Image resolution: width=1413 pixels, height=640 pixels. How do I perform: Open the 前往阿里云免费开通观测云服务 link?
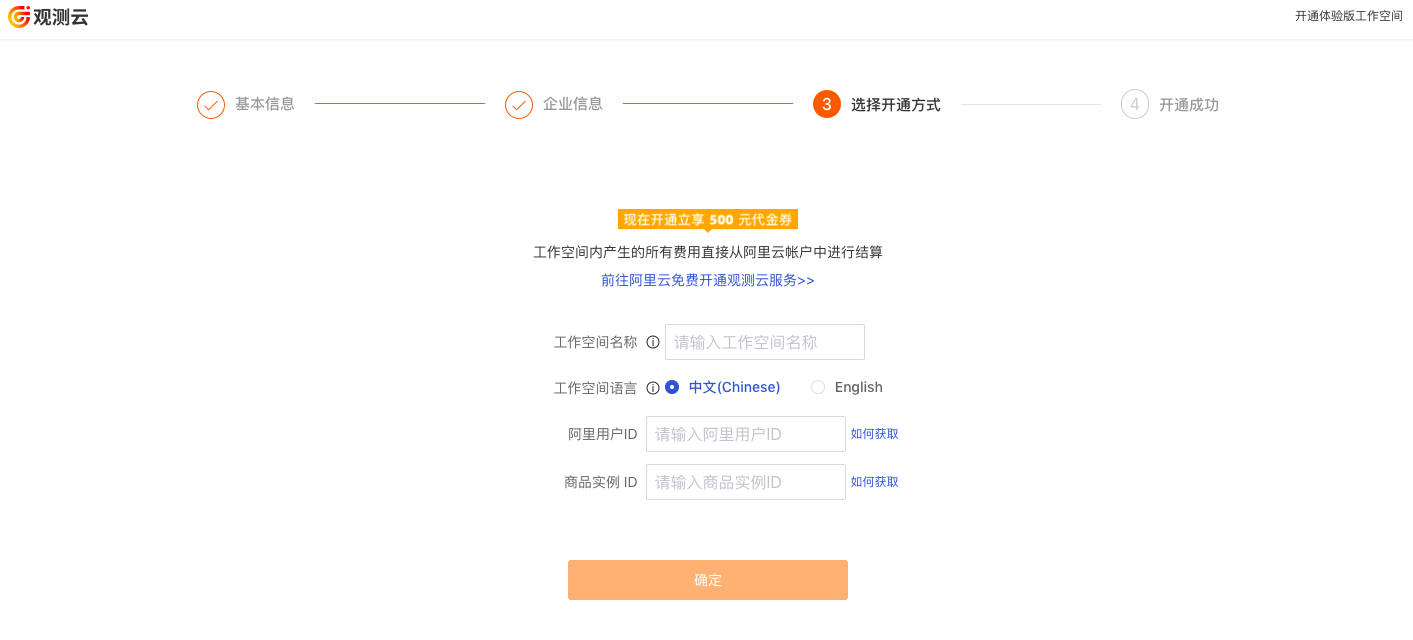click(x=708, y=281)
